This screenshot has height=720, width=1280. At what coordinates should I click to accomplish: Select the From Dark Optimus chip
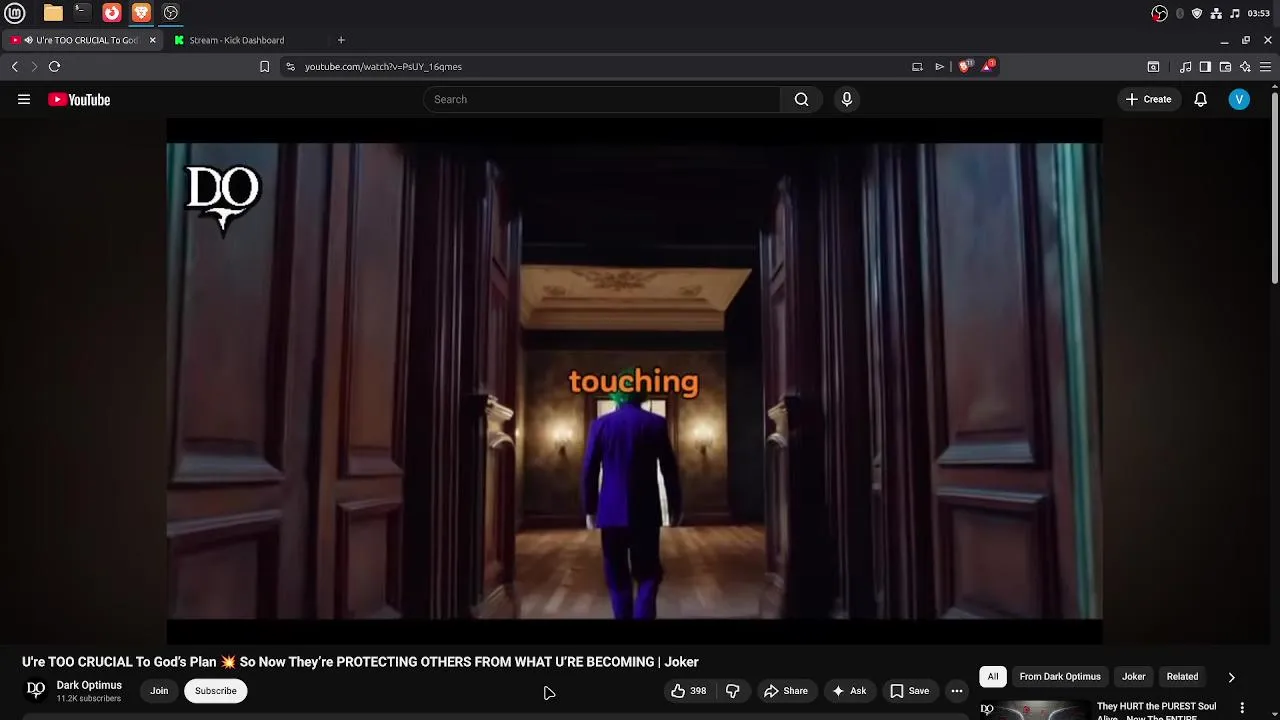coord(1060,677)
